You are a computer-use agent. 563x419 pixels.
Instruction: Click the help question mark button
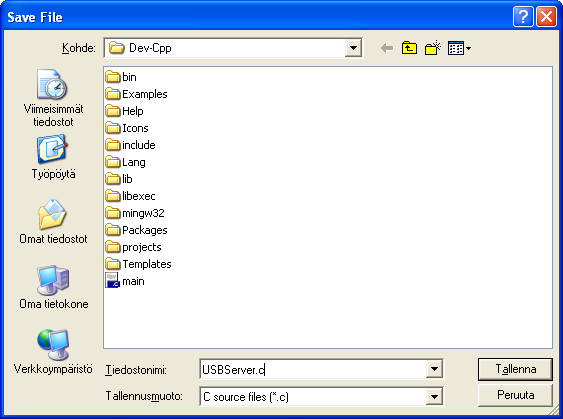(523, 17)
